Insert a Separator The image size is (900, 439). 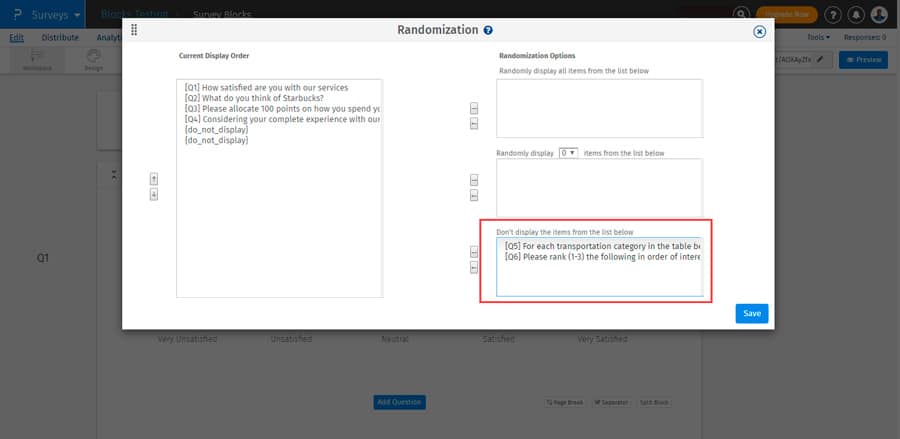(611, 403)
